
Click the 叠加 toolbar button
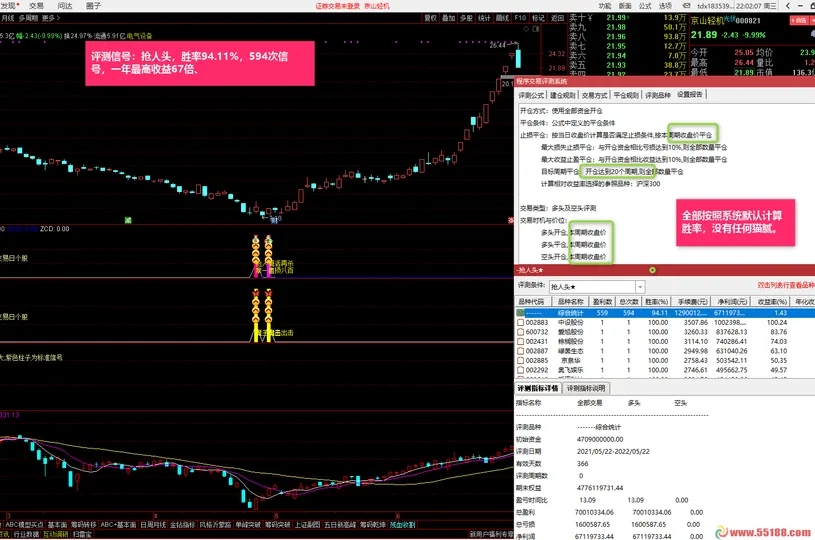click(x=448, y=17)
